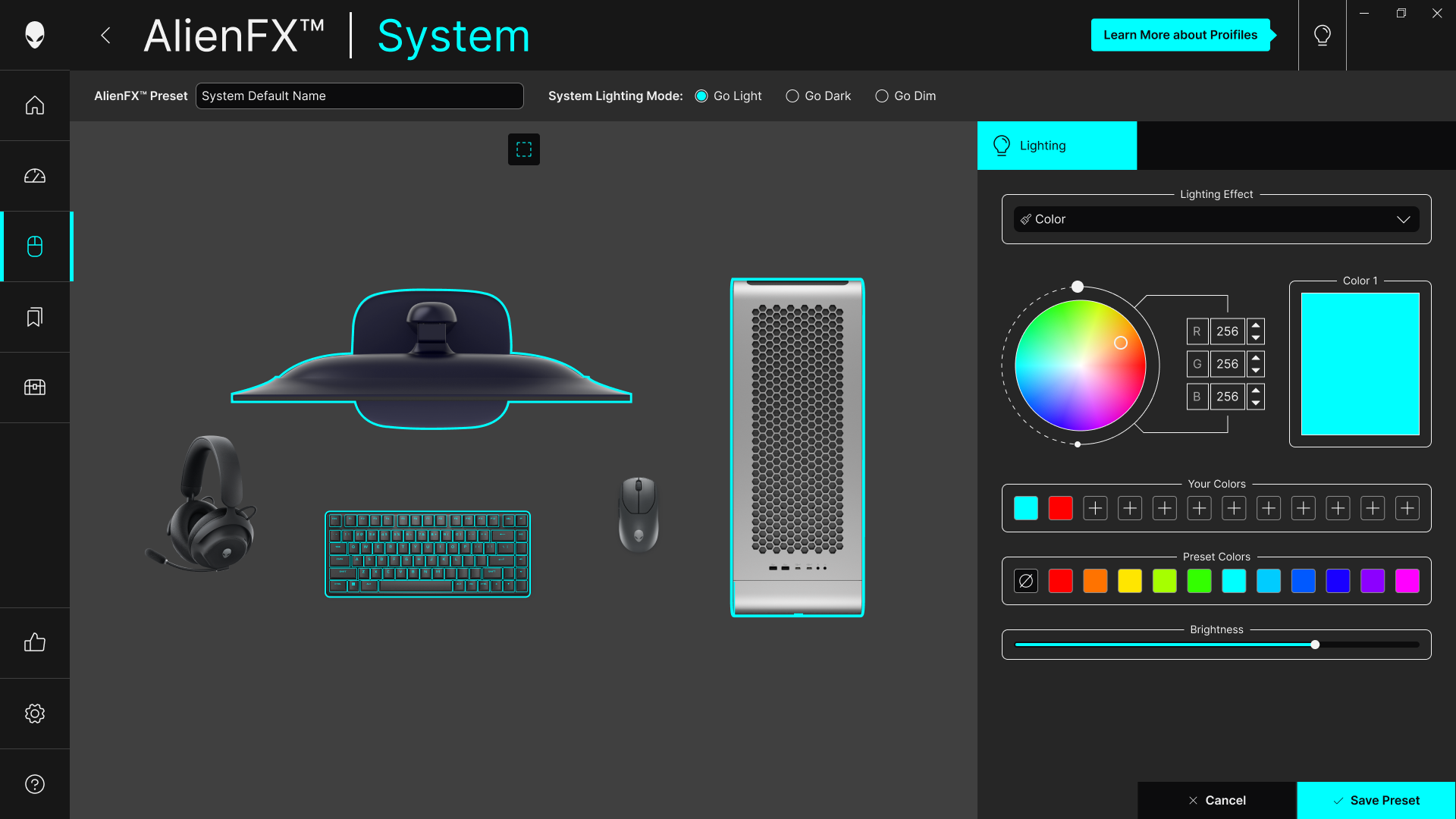1456x819 pixels.
Task: Choose the Go Light lighting mode
Action: click(x=729, y=96)
